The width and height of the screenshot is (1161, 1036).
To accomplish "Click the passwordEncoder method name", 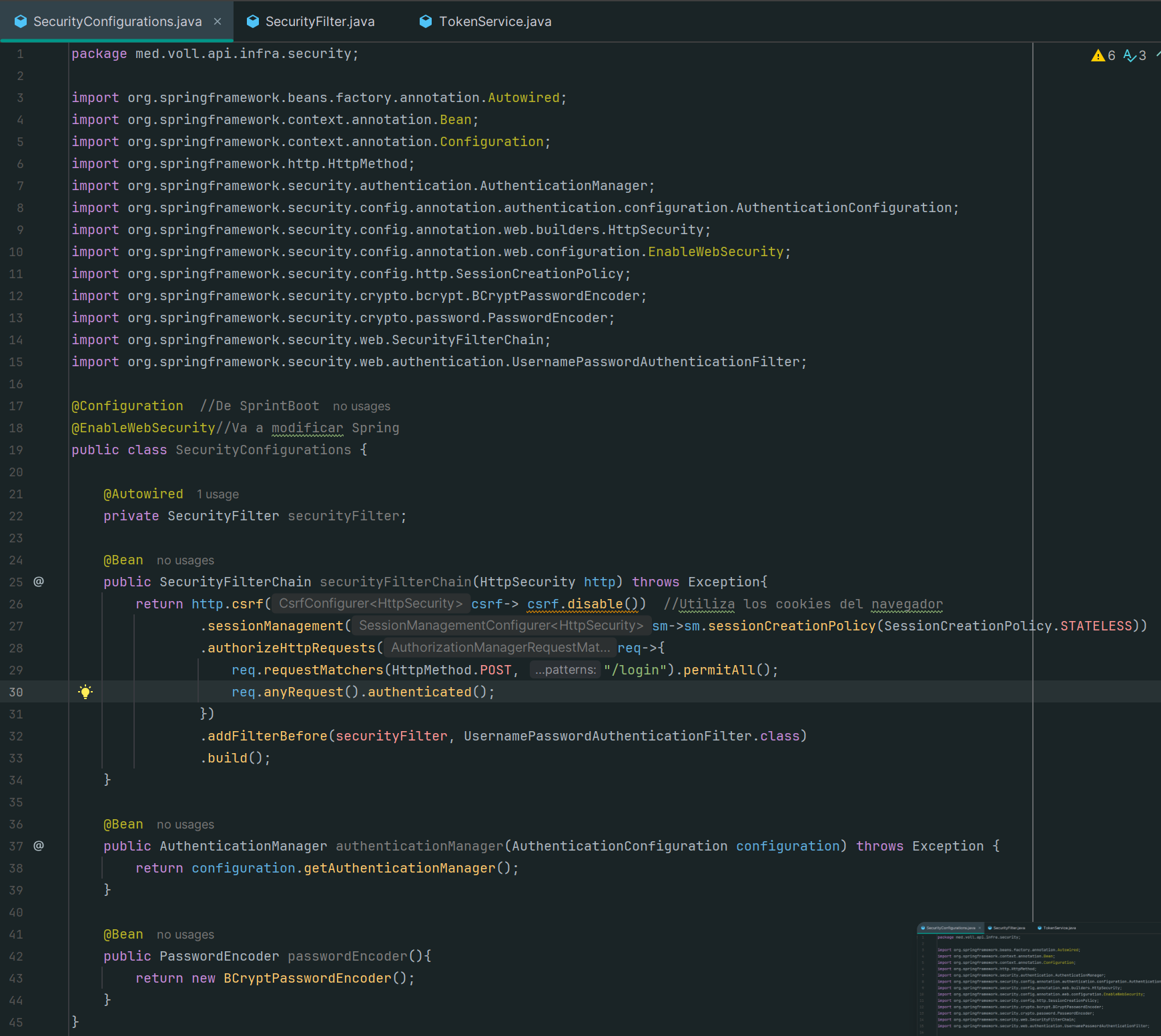I will coord(348,957).
